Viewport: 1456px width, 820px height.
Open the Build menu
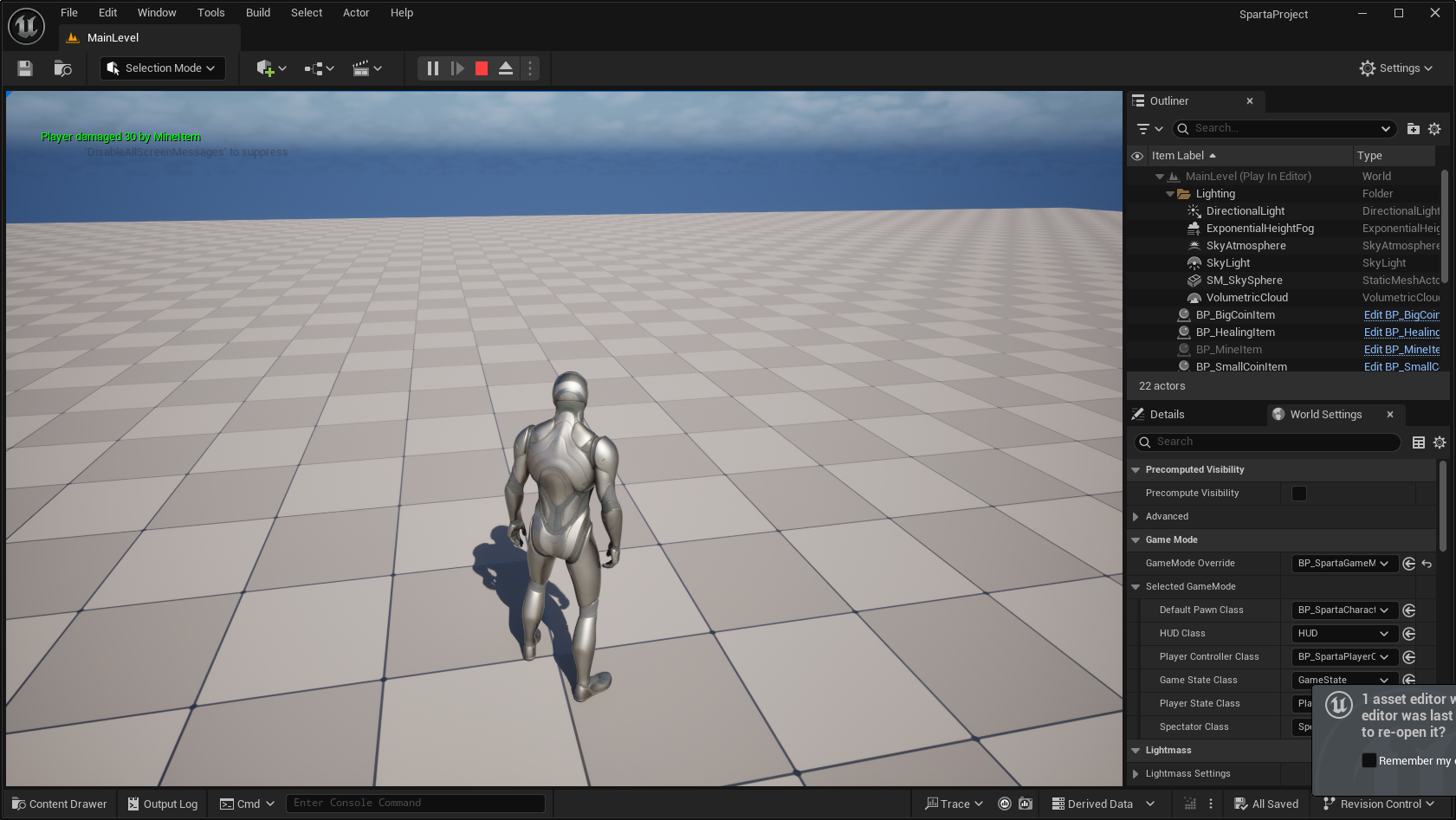(258, 13)
